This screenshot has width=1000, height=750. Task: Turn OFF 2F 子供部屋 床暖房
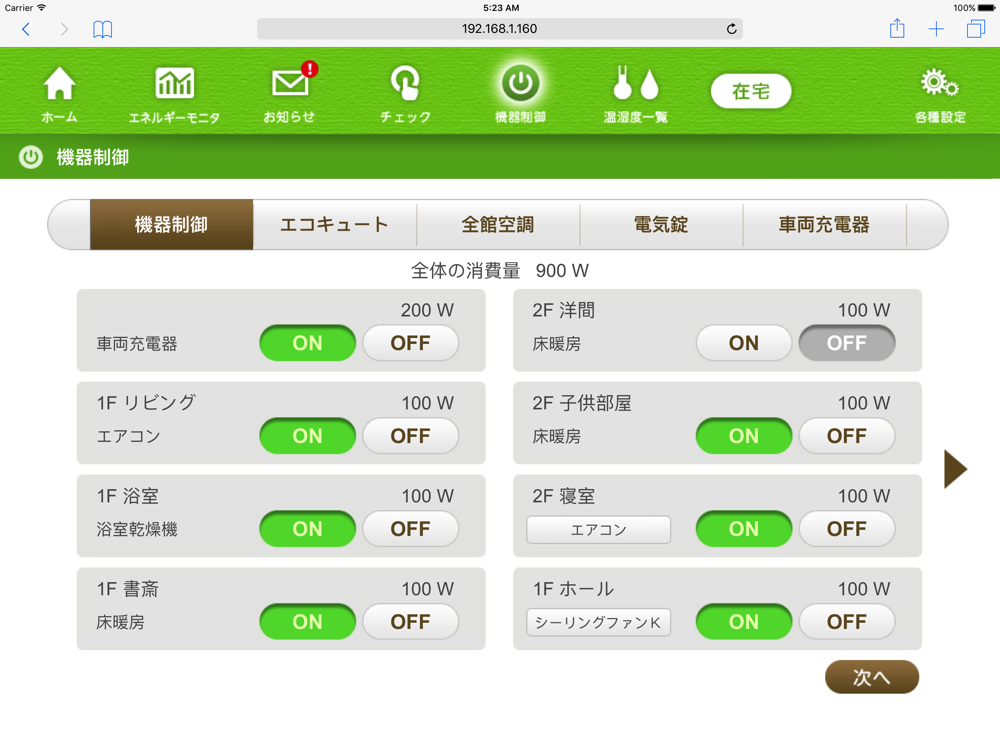click(847, 436)
